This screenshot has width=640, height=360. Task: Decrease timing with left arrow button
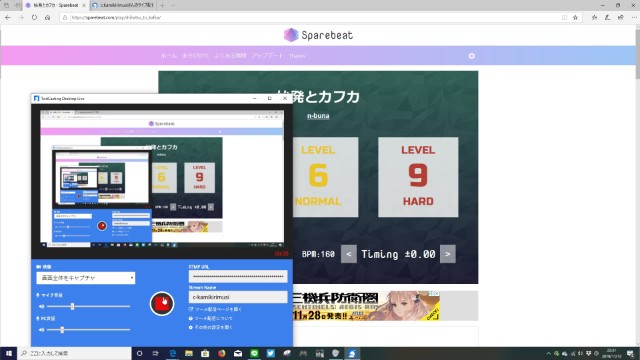(349, 254)
